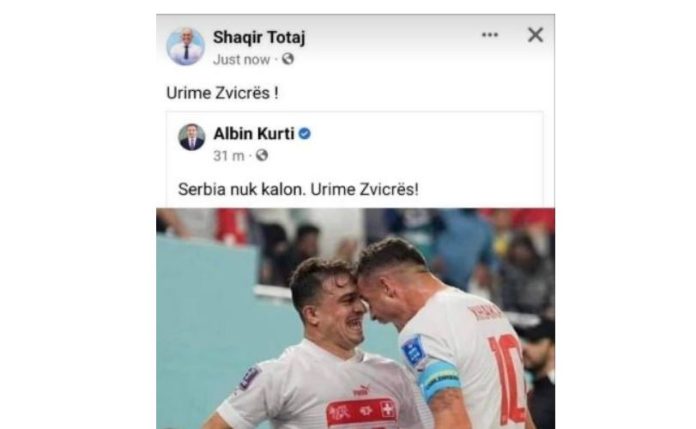Click the blue captain armband in the photo
Screen dimensions: 696x429
pos(439,378)
